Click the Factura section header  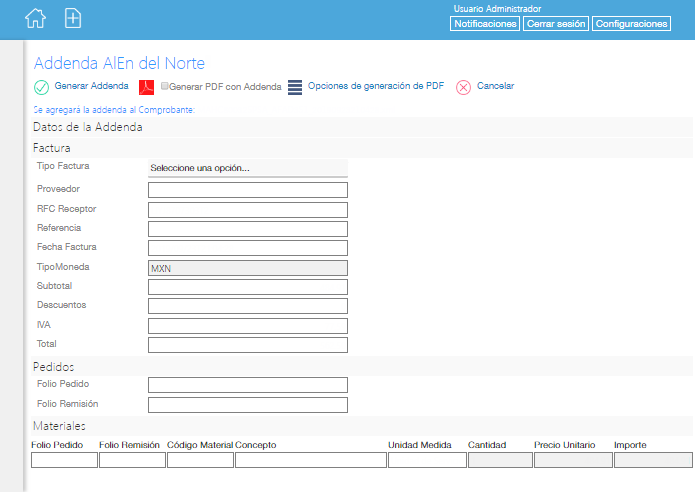(x=51, y=148)
